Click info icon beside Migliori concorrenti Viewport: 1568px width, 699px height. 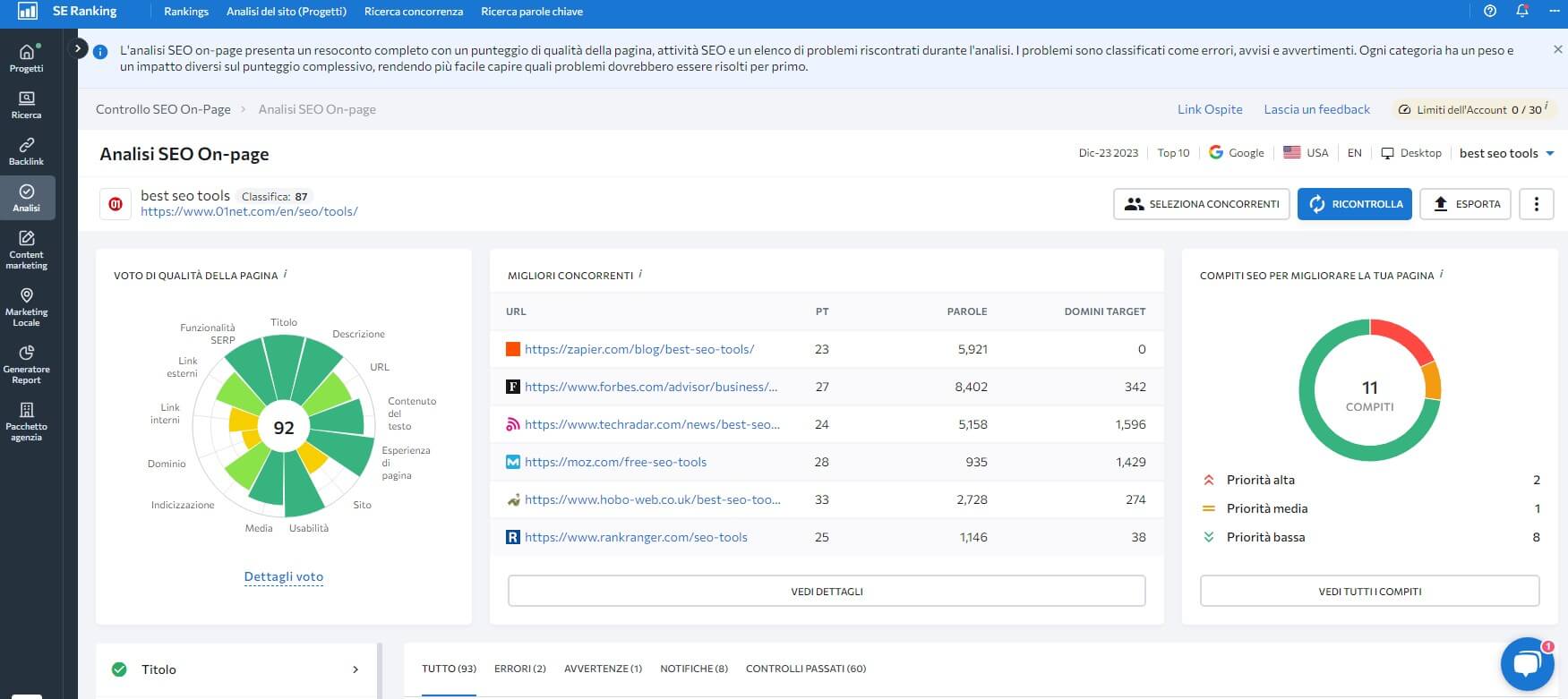(640, 274)
